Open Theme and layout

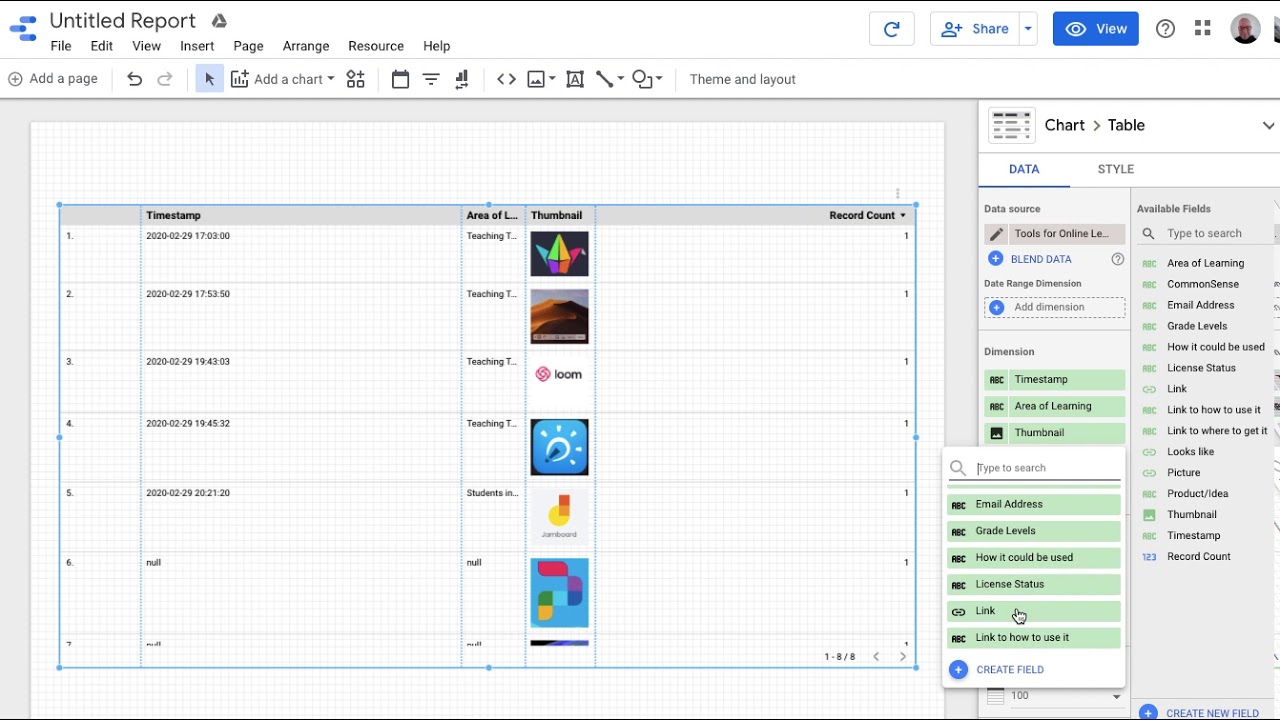743,79
